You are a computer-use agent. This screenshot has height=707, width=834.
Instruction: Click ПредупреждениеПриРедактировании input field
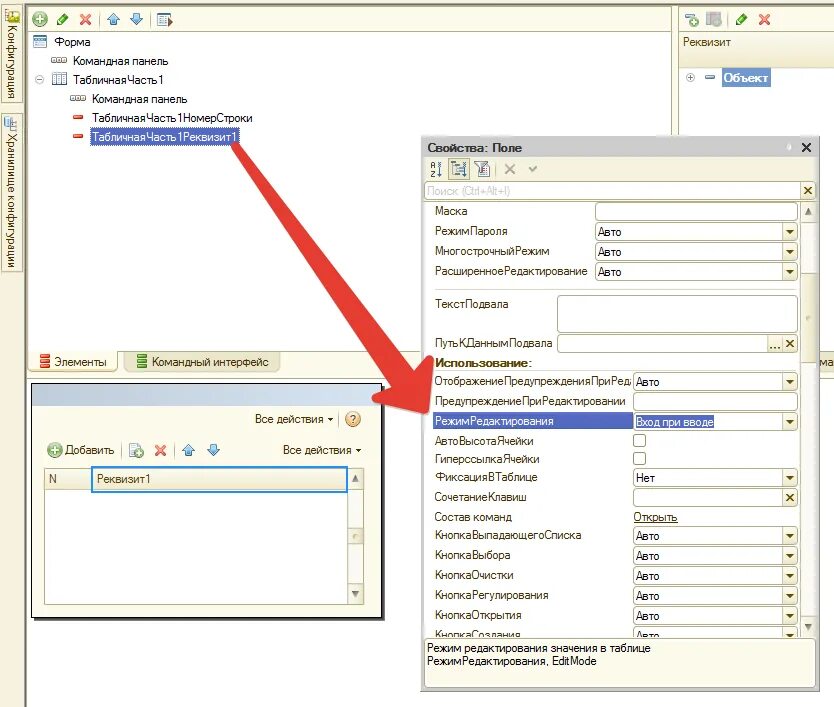pos(715,401)
